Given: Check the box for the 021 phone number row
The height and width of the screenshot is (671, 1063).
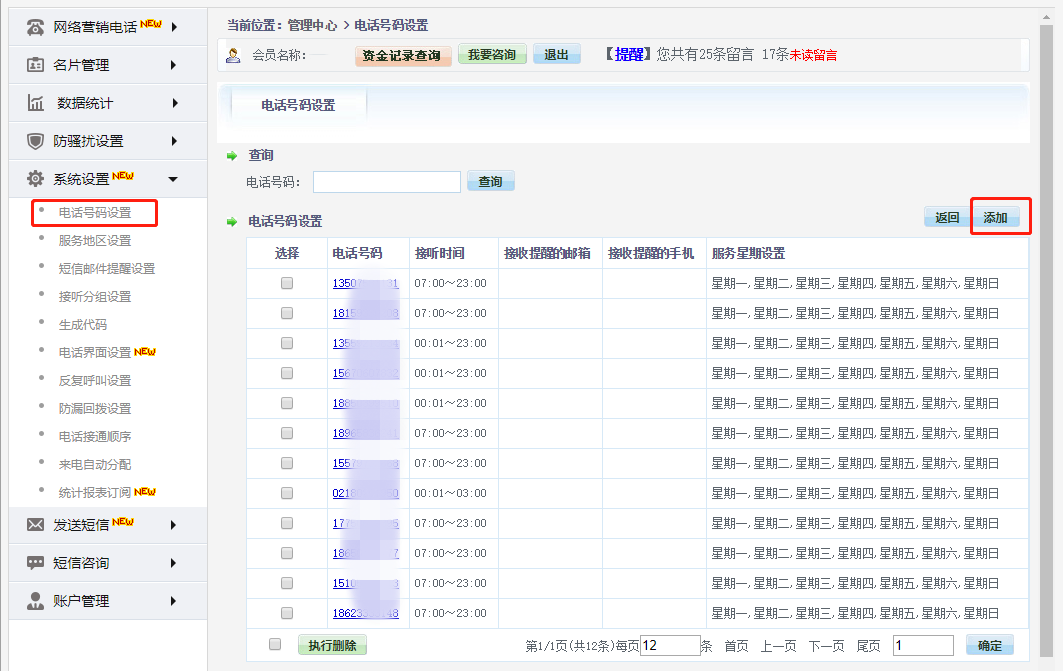Looking at the screenshot, I should [287, 493].
